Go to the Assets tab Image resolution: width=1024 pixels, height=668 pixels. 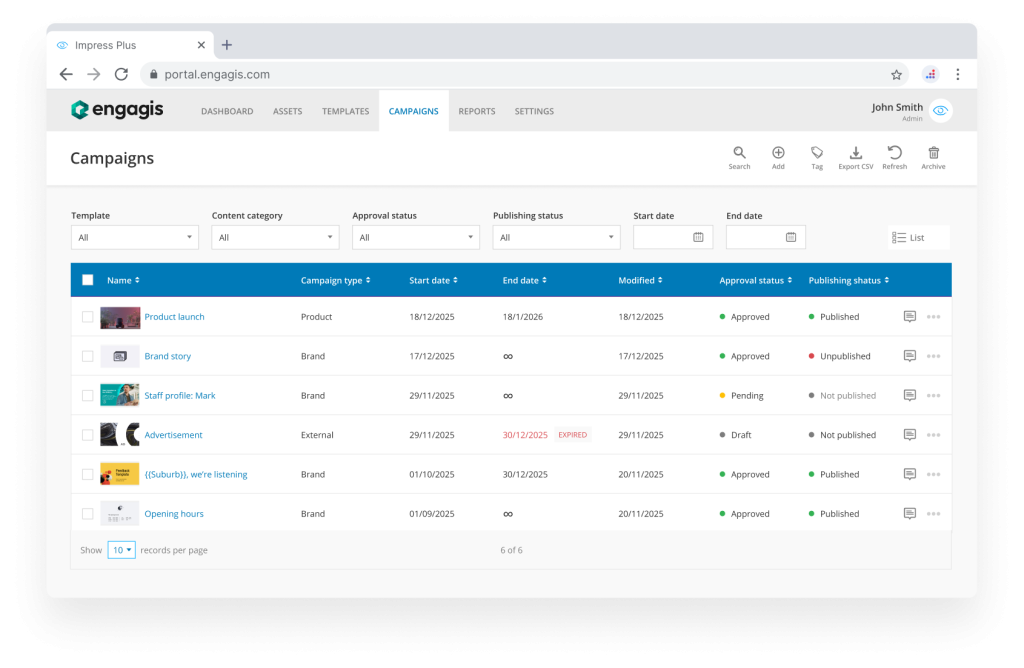click(x=287, y=111)
